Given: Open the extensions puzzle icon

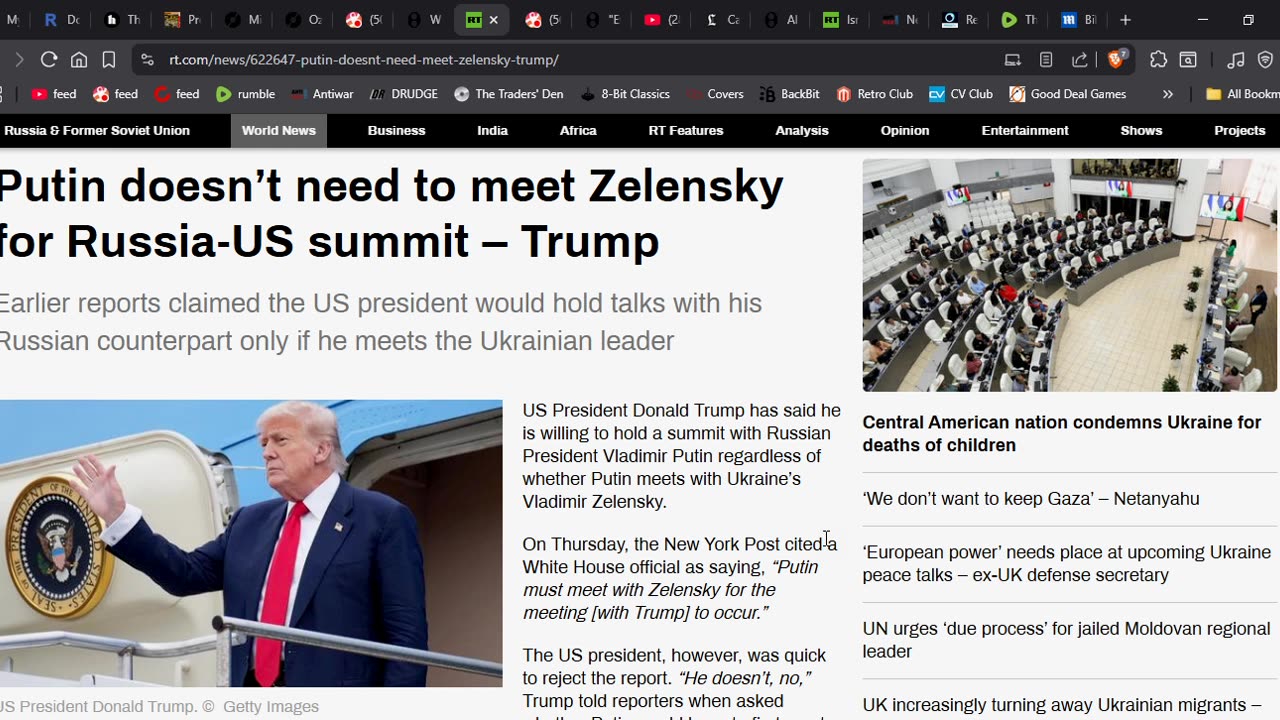Looking at the screenshot, I should coord(1158,60).
